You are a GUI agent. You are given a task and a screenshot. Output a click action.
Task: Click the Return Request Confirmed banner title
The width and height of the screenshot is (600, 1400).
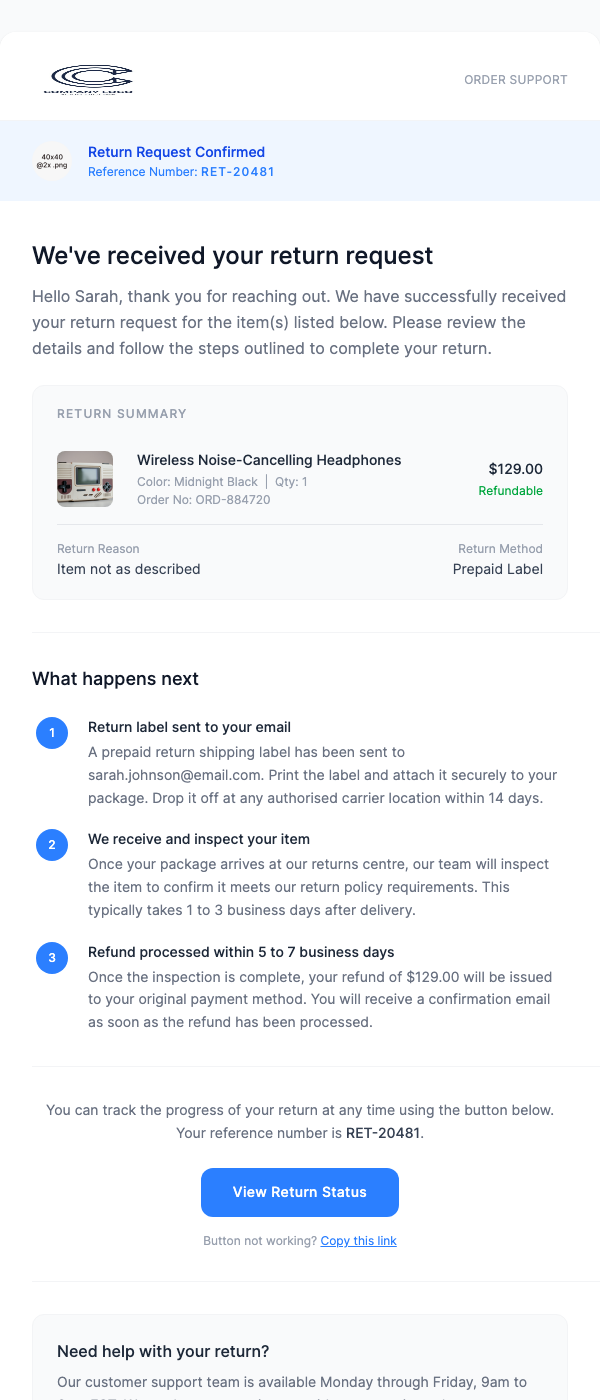point(176,152)
